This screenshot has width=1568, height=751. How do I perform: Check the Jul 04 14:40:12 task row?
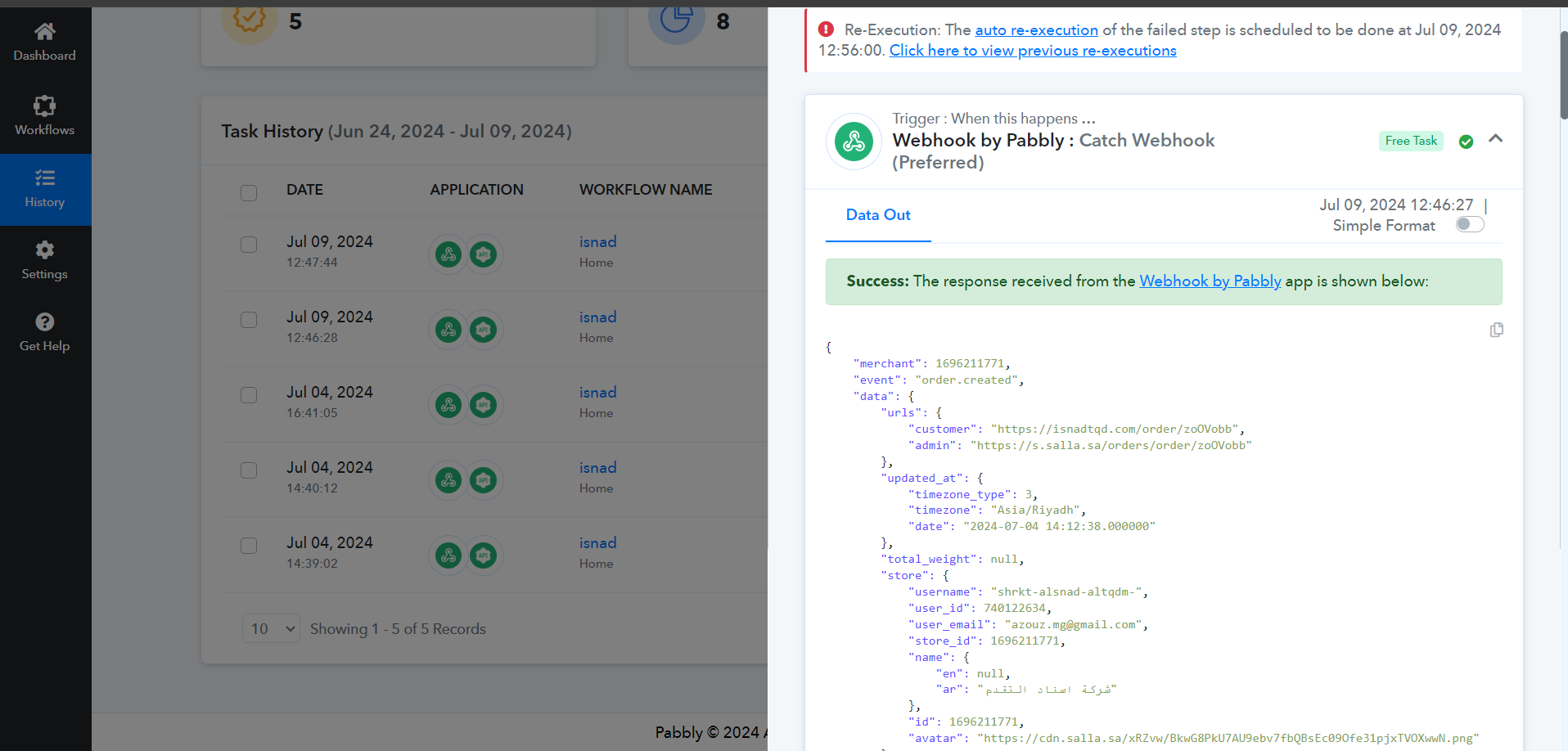pyautogui.click(x=249, y=470)
